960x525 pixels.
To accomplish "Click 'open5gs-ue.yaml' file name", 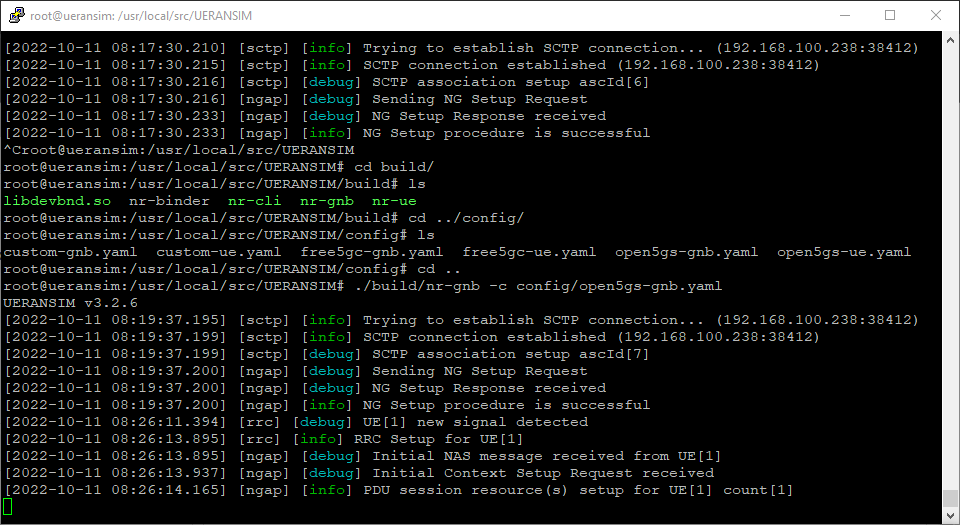I will (844, 252).
